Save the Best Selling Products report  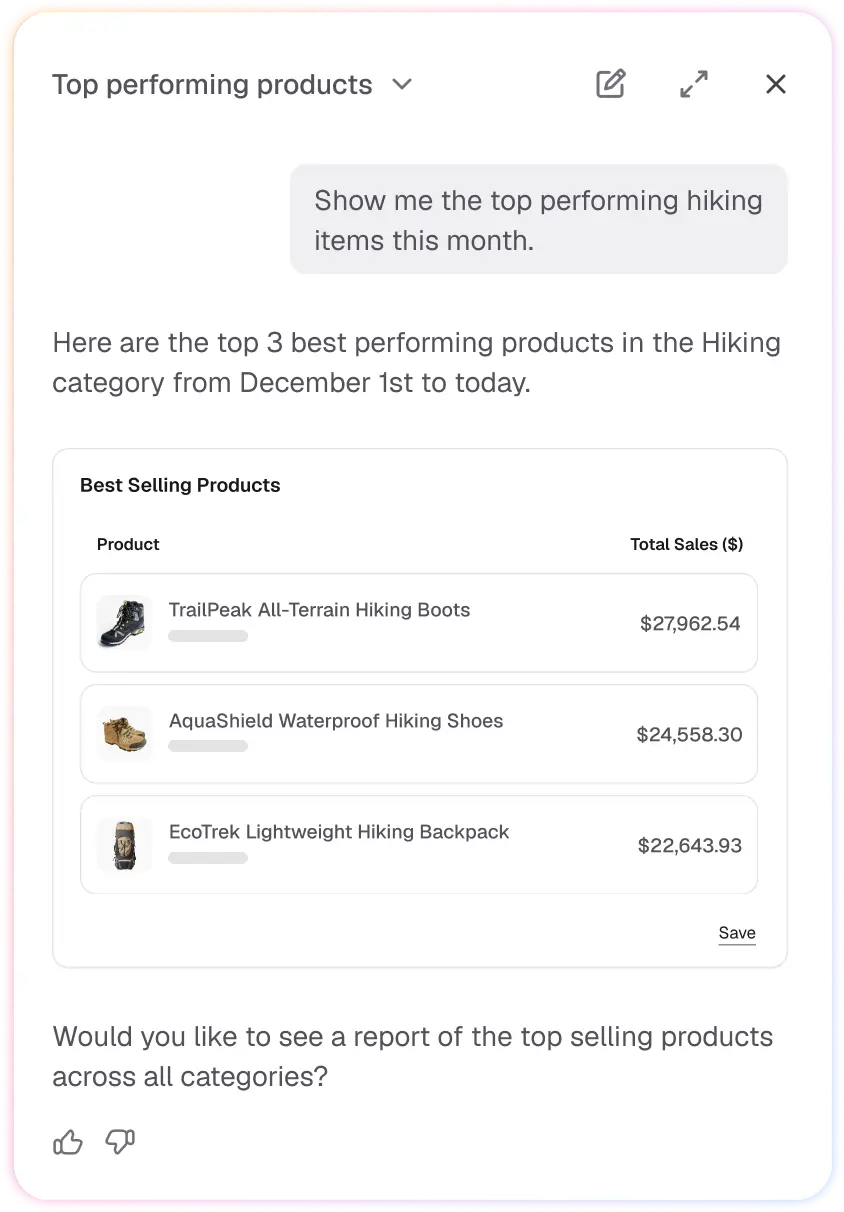[x=737, y=932]
